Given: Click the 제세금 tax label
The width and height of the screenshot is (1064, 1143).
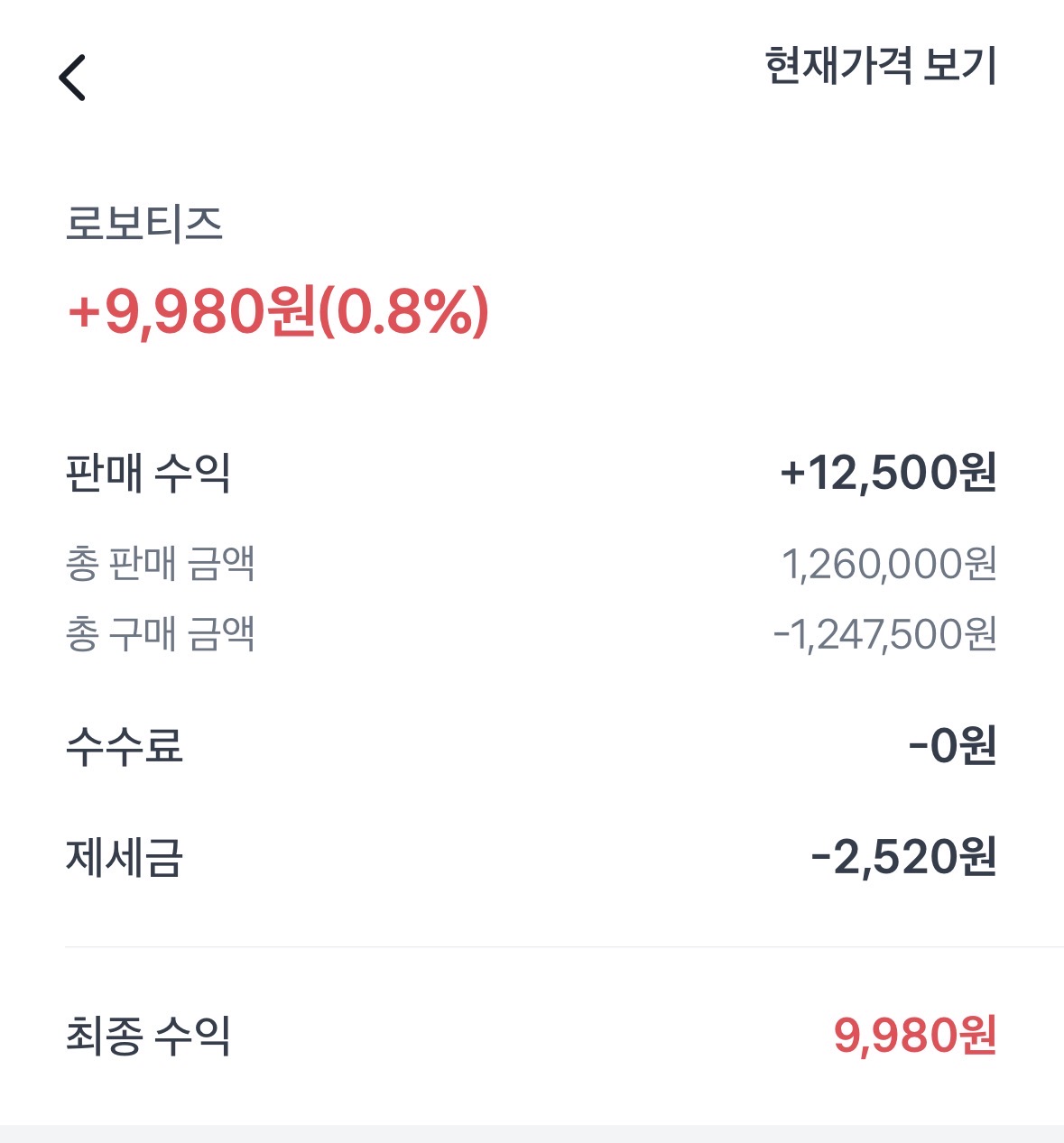Looking at the screenshot, I should click(125, 857).
